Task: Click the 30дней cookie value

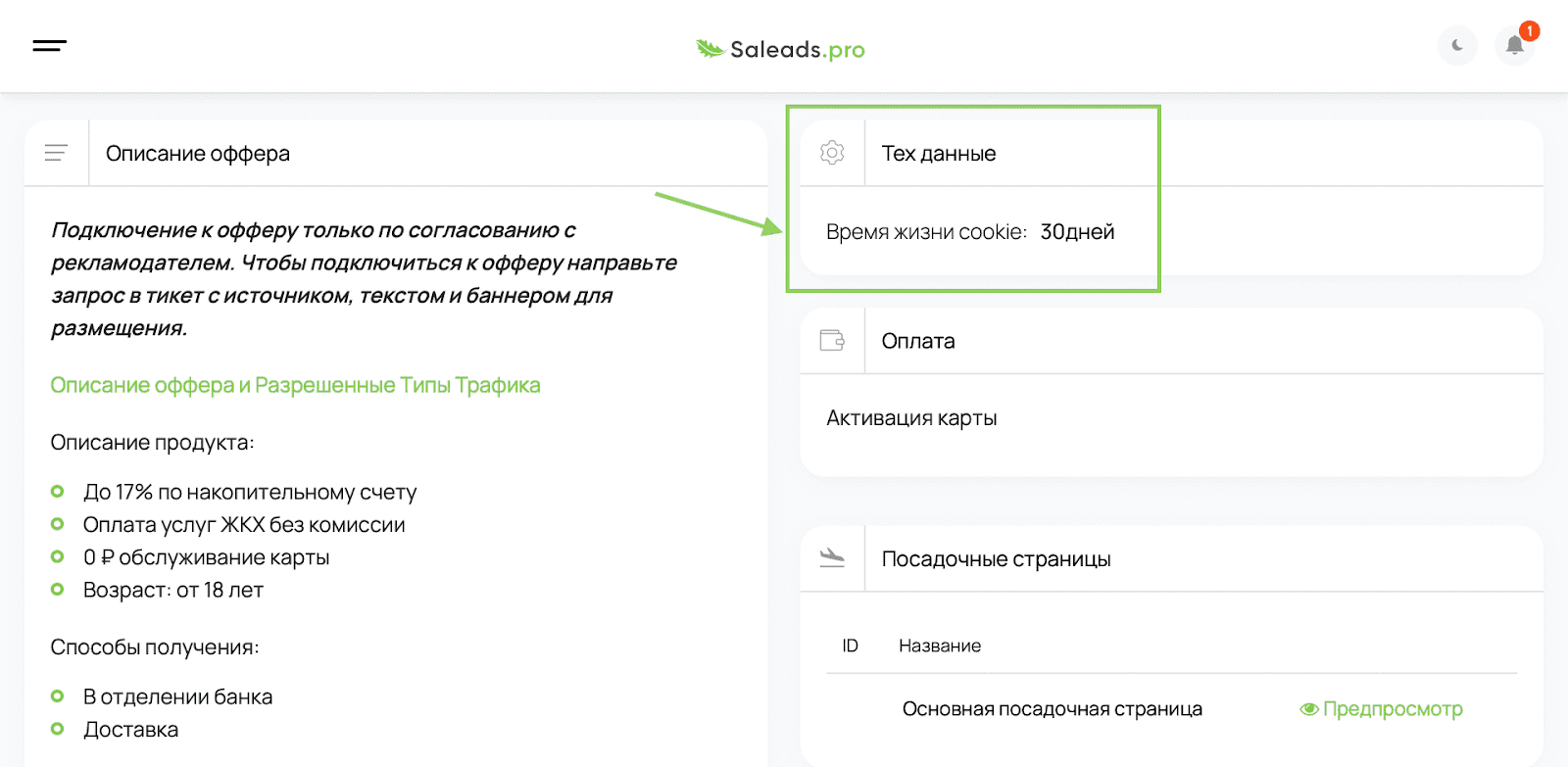Action: (1077, 231)
